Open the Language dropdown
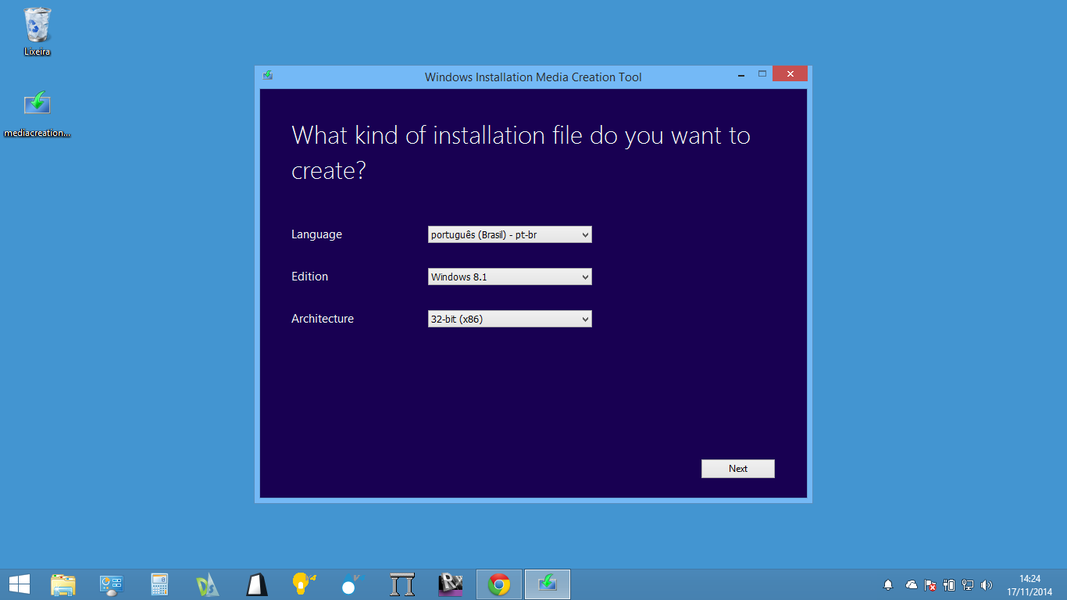The image size is (1067, 600). pos(509,235)
